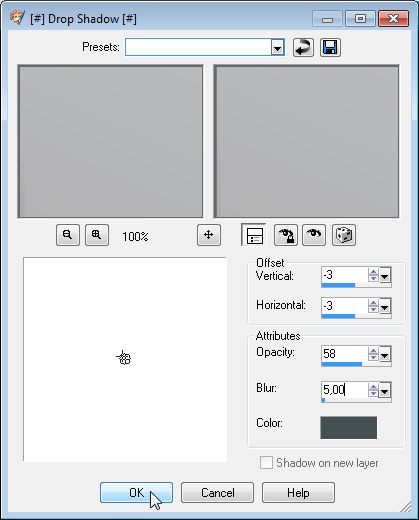
Task: Click the proof eye icon
Action: [x=314, y=235]
